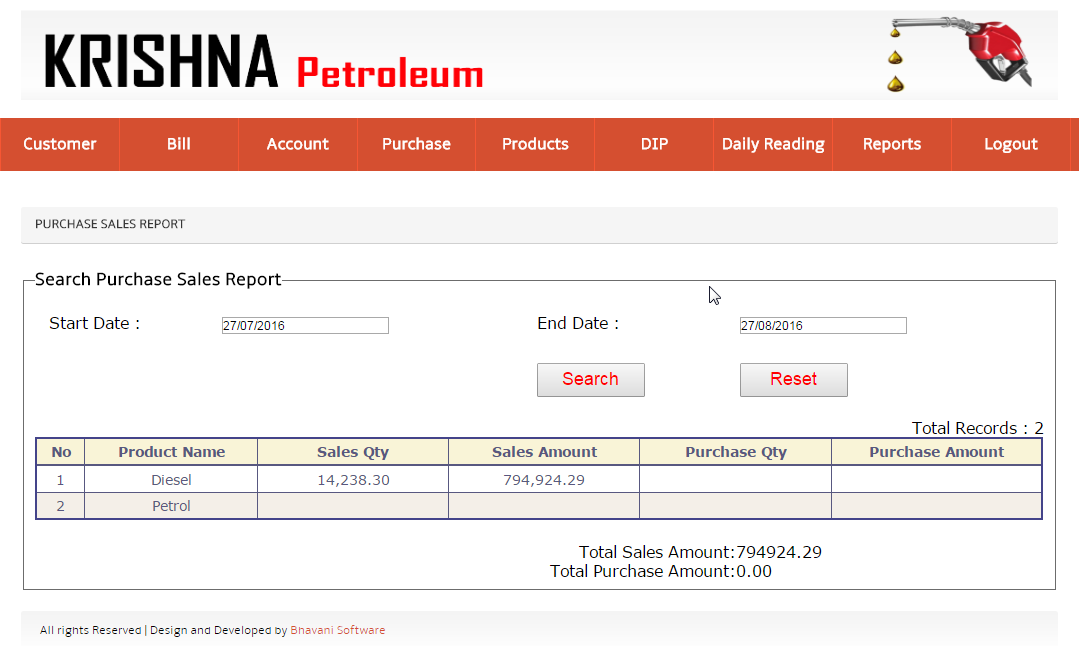This screenshot has height=646, width=1079.
Task: Click row number 1 cell
Action: (x=61, y=480)
